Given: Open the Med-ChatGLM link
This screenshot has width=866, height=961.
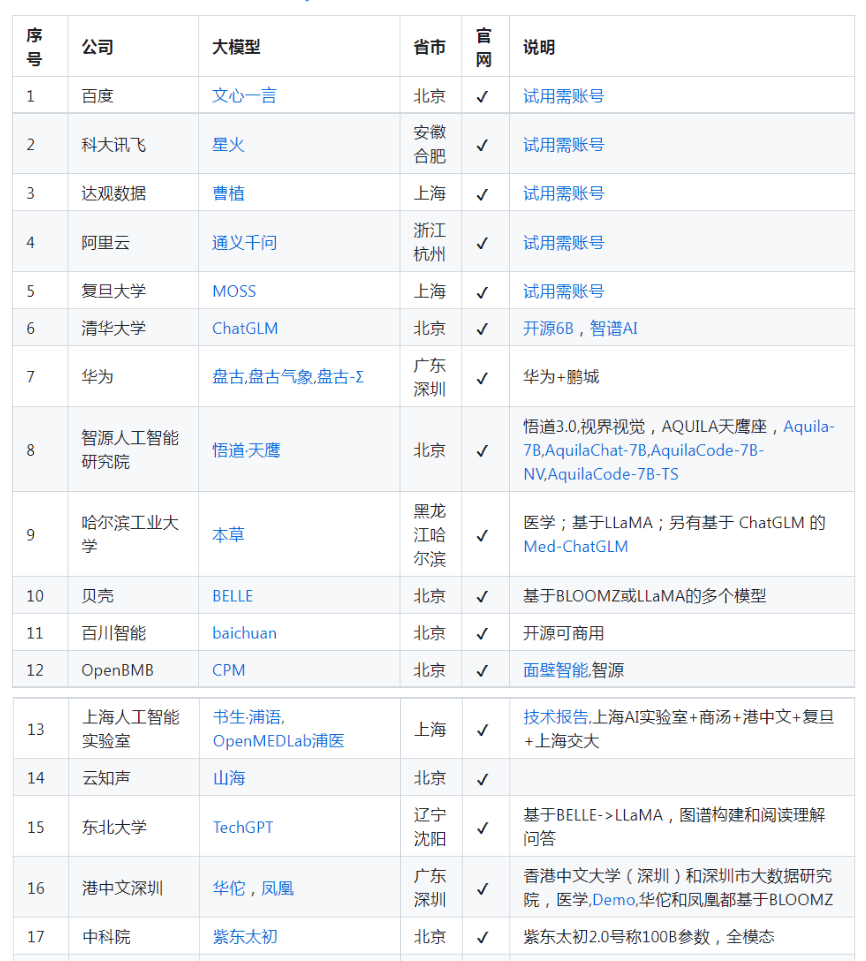Looking at the screenshot, I should [x=575, y=546].
